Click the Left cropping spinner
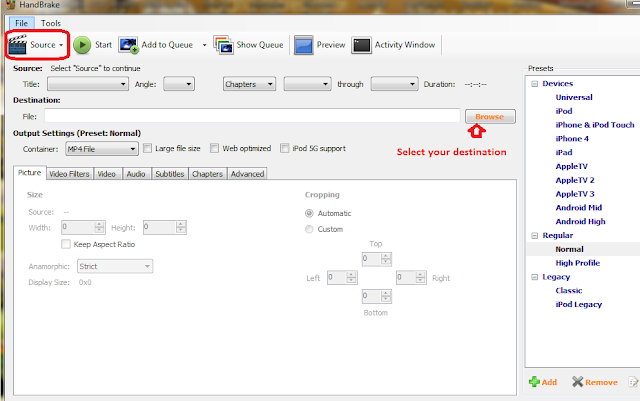Image resolution: width=640 pixels, height=401 pixels. (342, 278)
